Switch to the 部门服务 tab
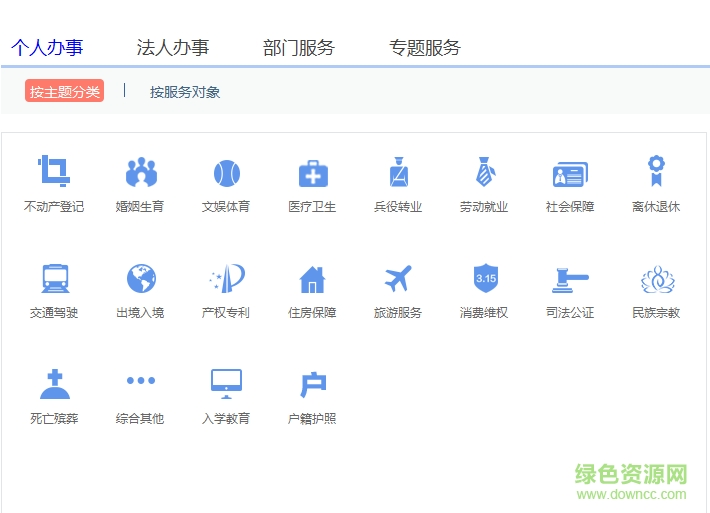The height and width of the screenshot is (513, 710). 299,47
